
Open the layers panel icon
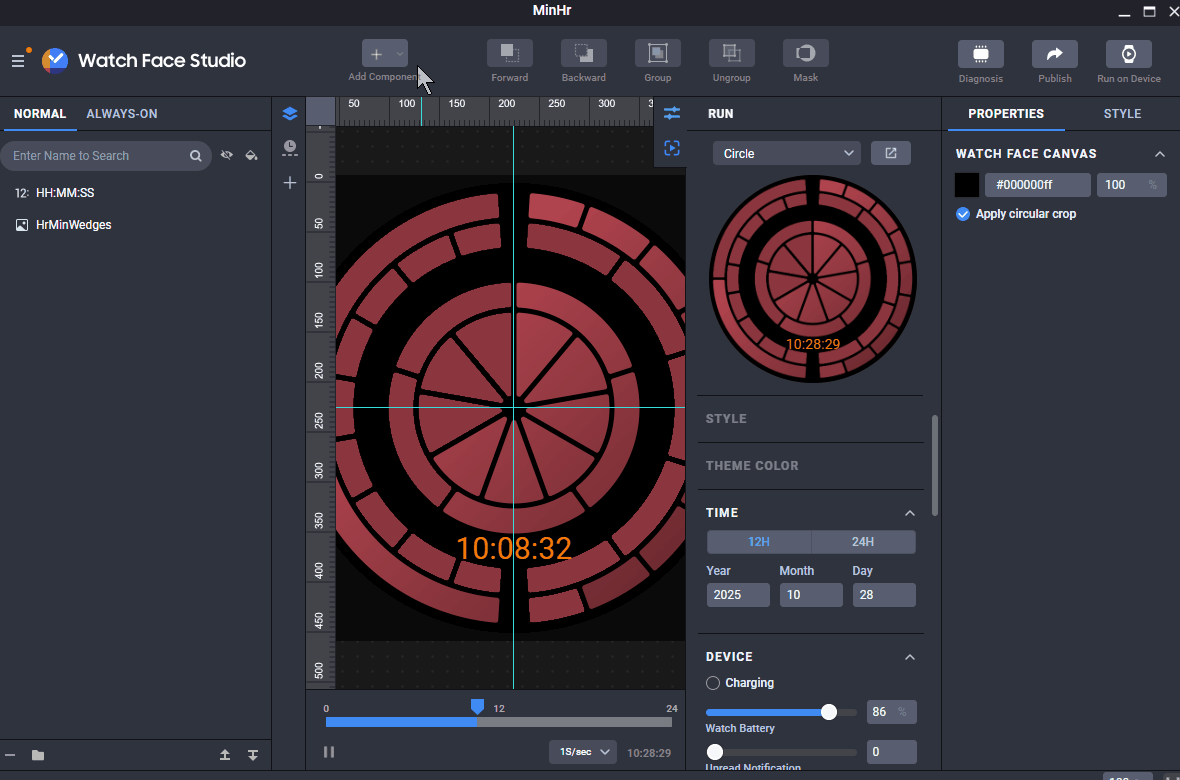(290, 114)
